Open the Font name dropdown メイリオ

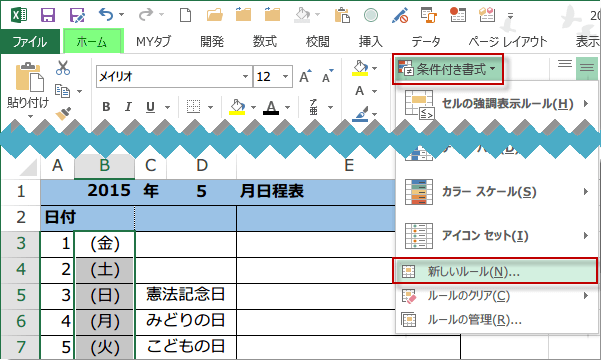(245, 76)
